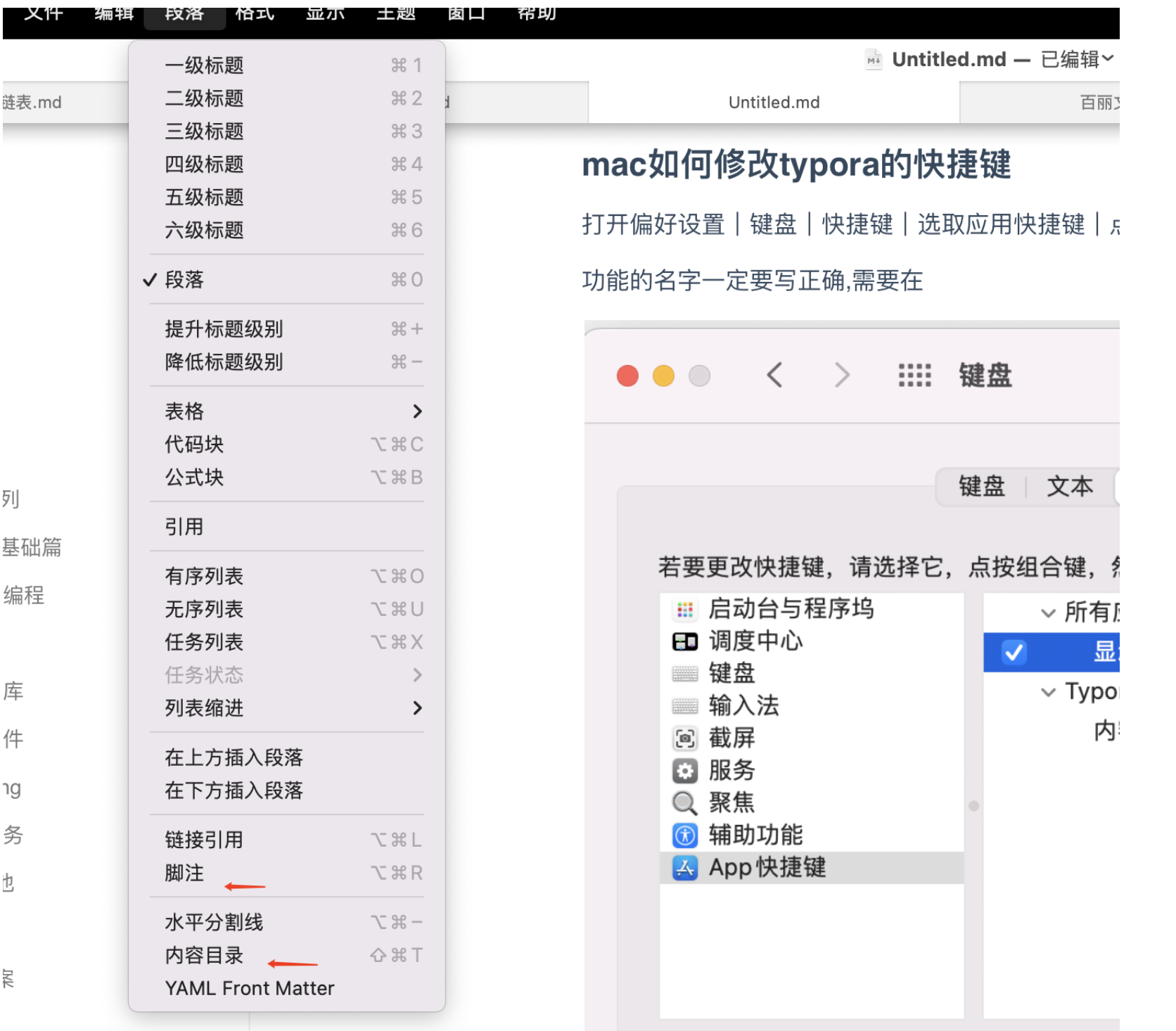Screen dimensions: 1176x1031
Task: Choose 一级标题 heading option
Action: [x=287, y=65]
